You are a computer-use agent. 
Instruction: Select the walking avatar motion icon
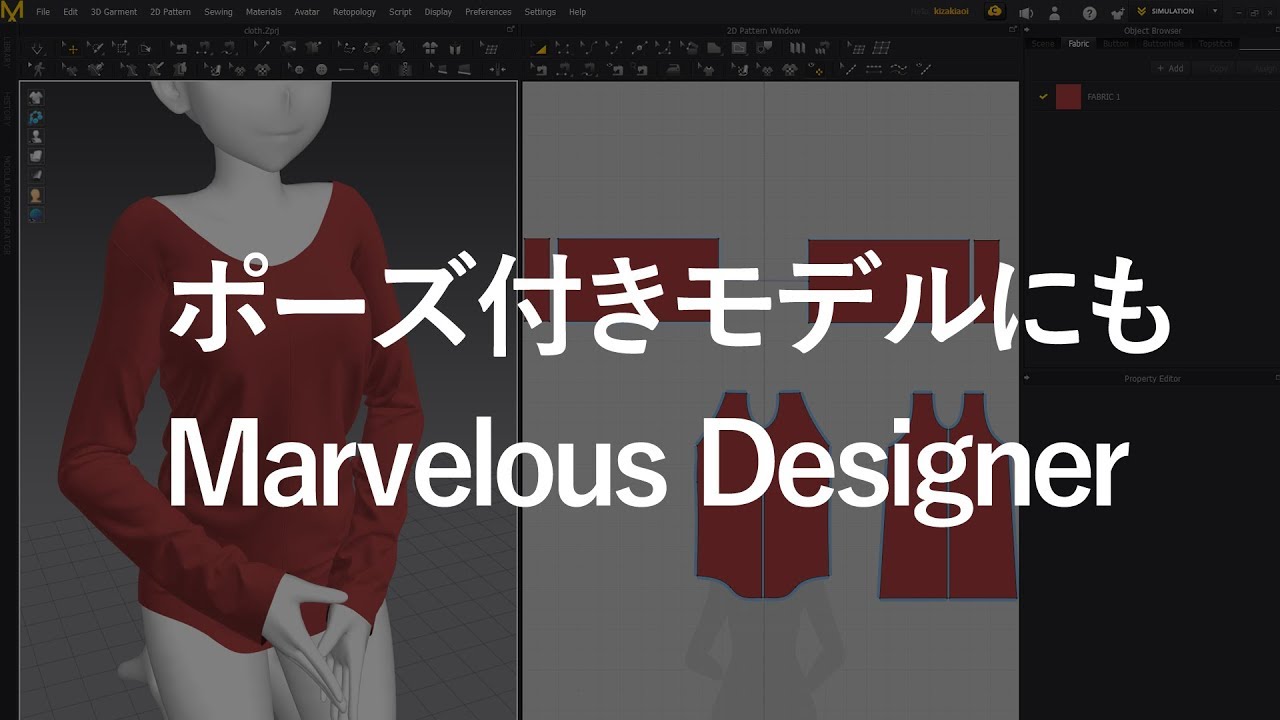pyautogui.click(x=38, y=70)
